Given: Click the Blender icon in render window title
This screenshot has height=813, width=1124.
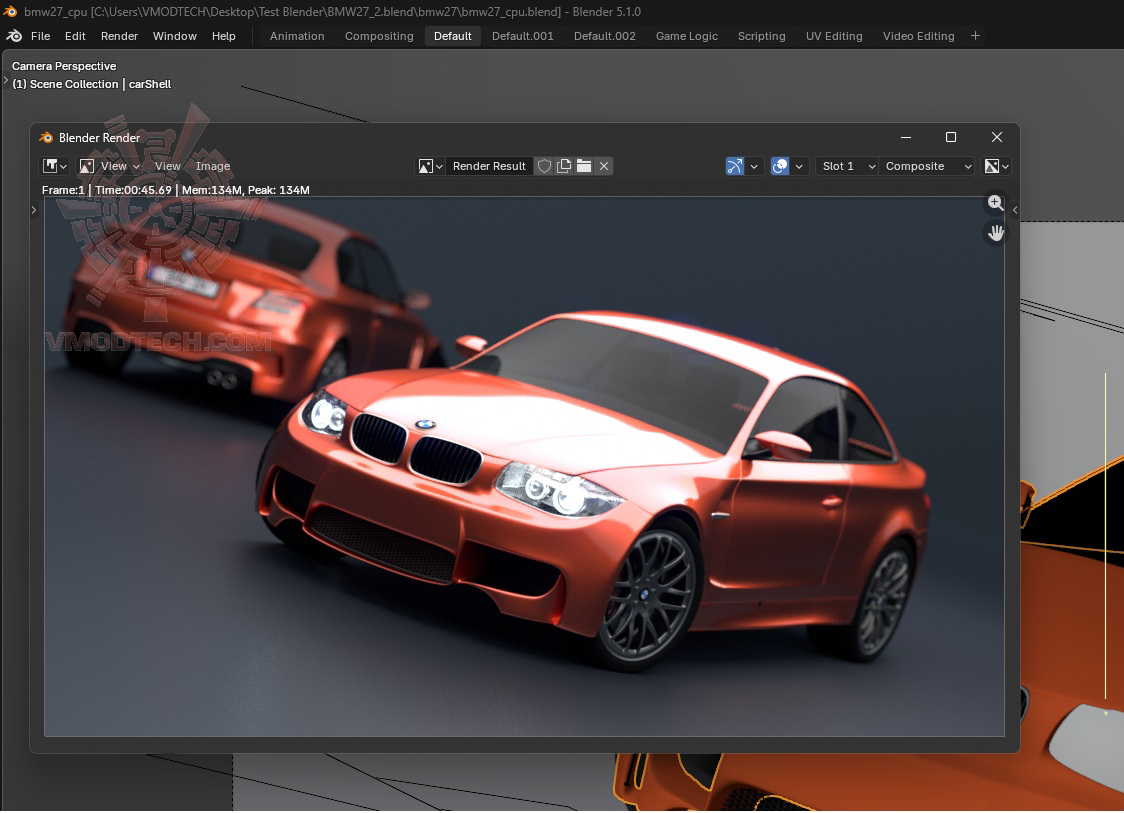Looking at the screenshot, I should [x=46, y=137].
